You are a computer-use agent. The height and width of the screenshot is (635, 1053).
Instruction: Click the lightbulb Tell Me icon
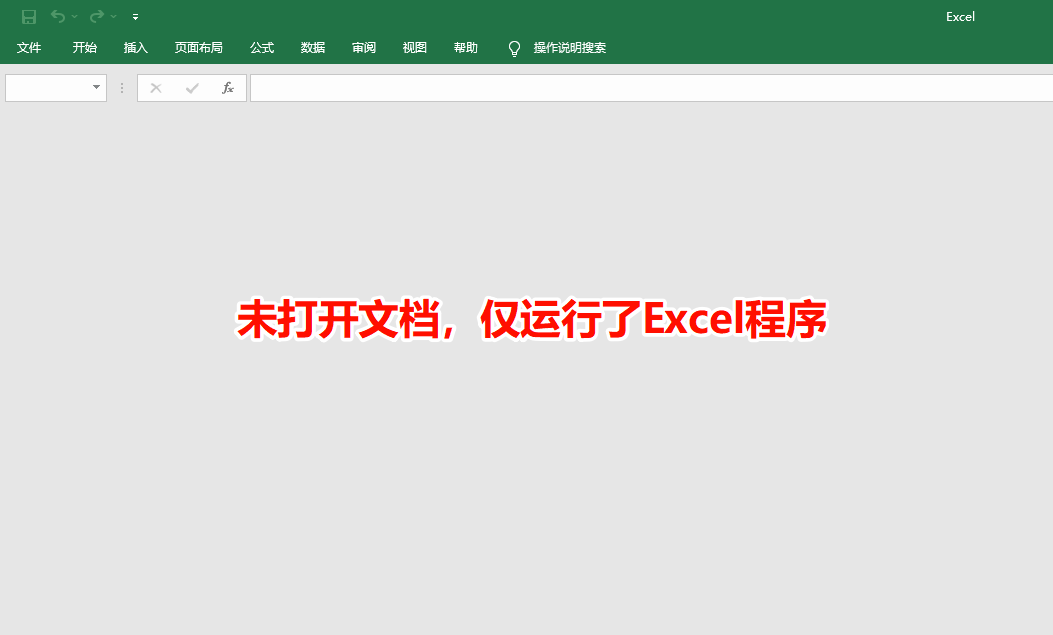click(x=514, y=48)
